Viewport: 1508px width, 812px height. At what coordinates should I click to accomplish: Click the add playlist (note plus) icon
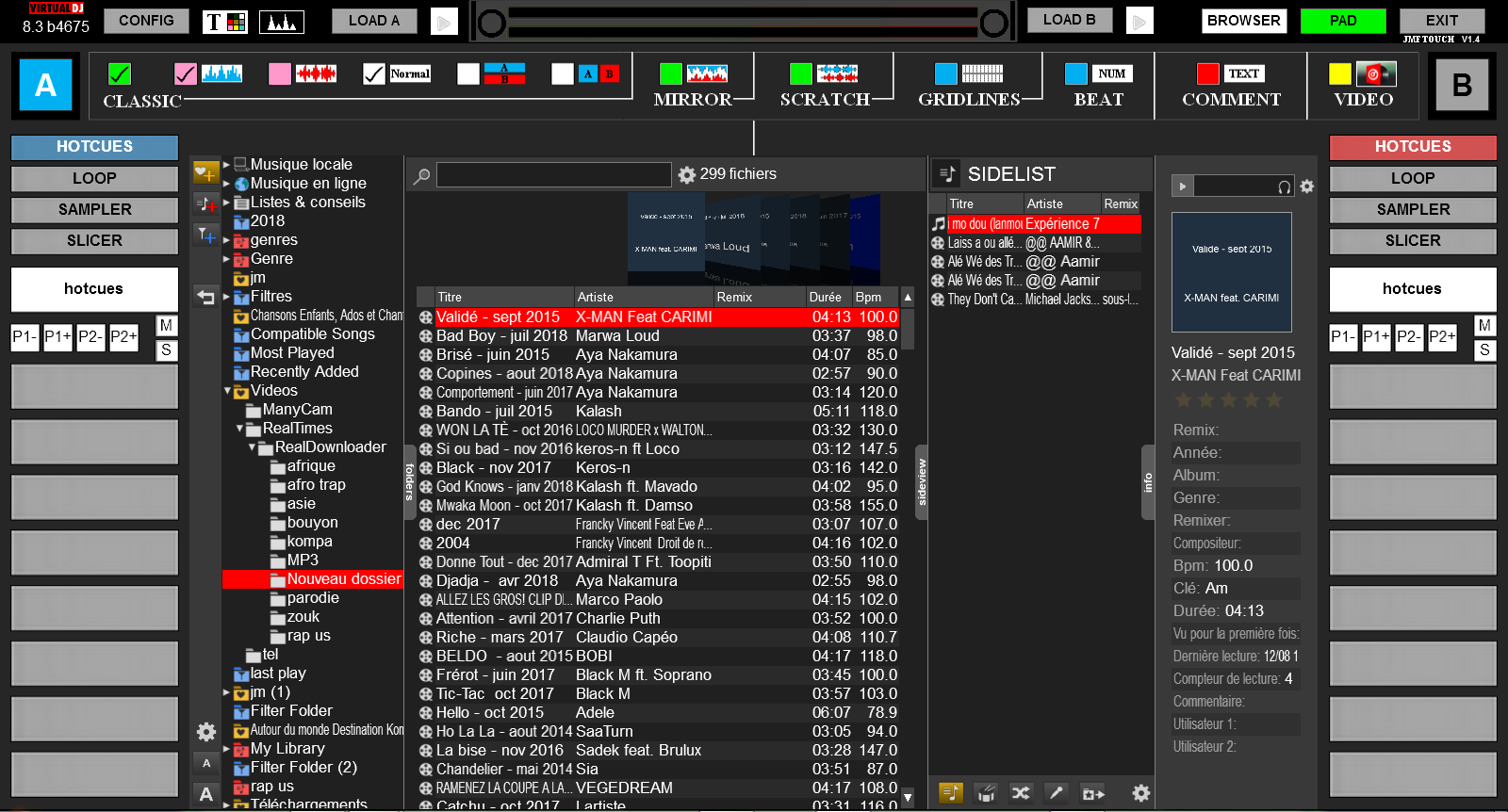pos(205,203)
